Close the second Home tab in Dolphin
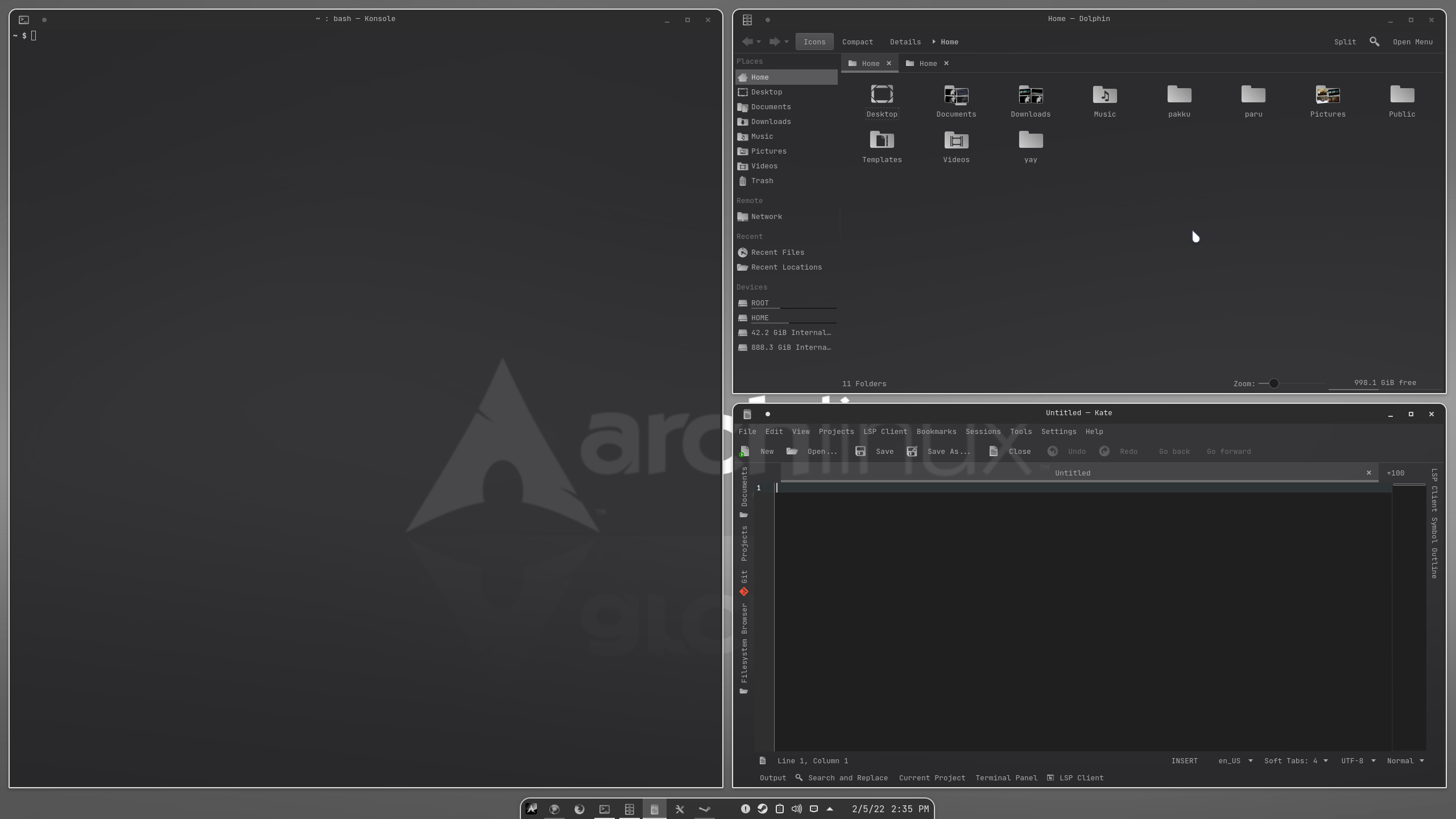The width and height of the screenshot is (1456, 819). tap(946, 63)
